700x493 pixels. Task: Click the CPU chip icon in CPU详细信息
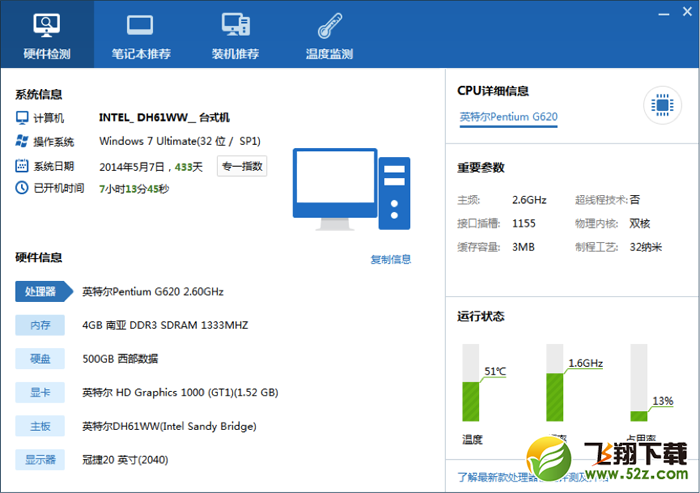tap(662, 105)
